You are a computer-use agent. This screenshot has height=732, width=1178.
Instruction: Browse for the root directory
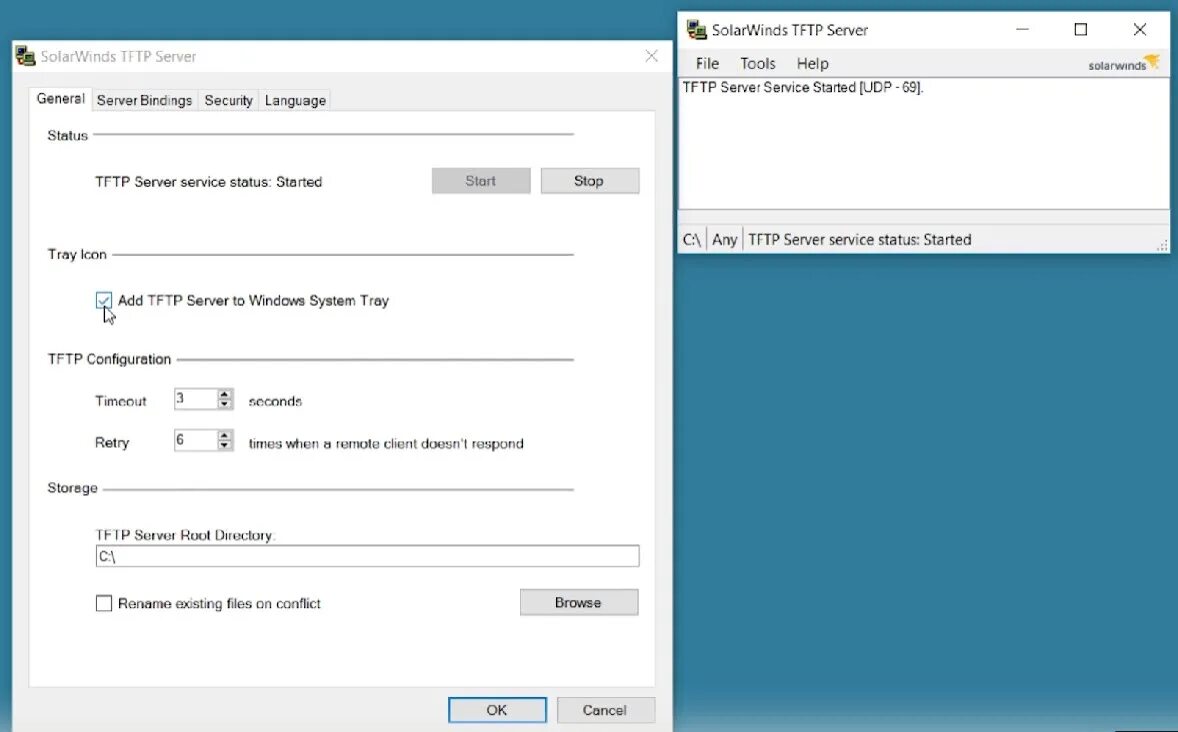pos(579,603)
